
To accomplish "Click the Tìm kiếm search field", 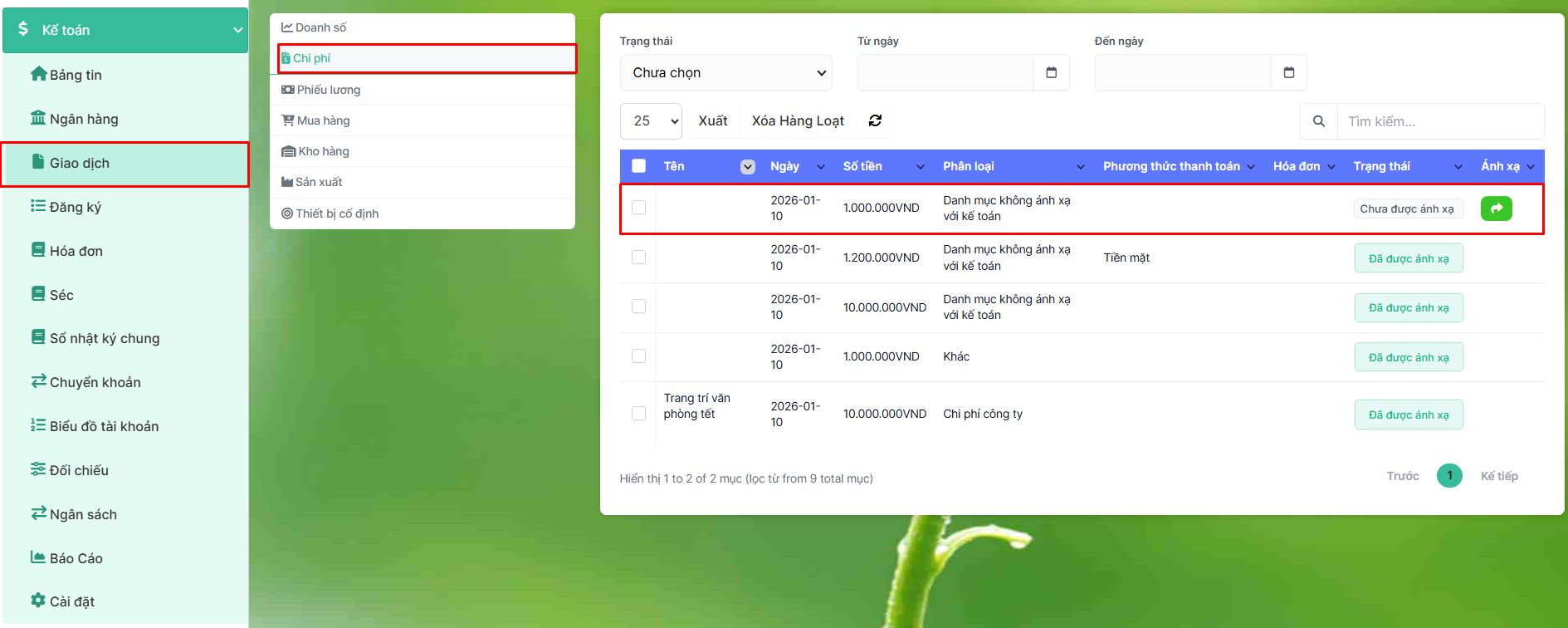I will pyautogui.click(x=1439, y=121).
